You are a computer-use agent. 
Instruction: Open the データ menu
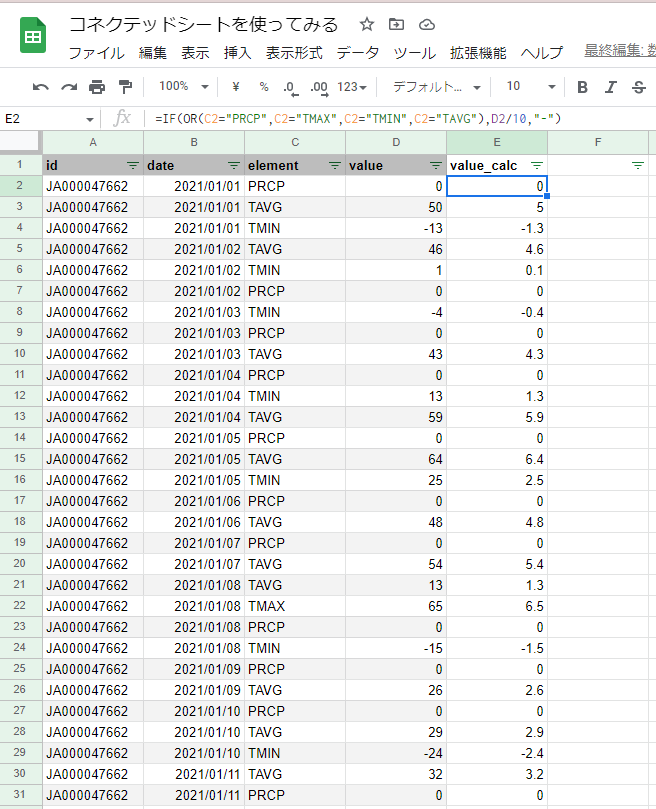click(358, 53)
